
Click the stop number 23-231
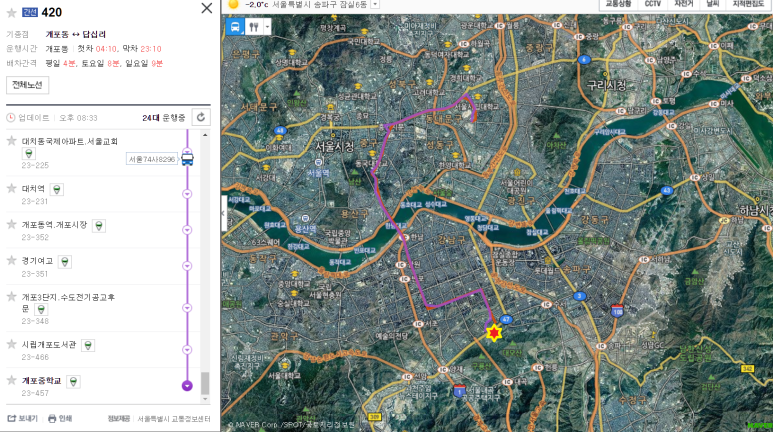click(x=35, y=201)
